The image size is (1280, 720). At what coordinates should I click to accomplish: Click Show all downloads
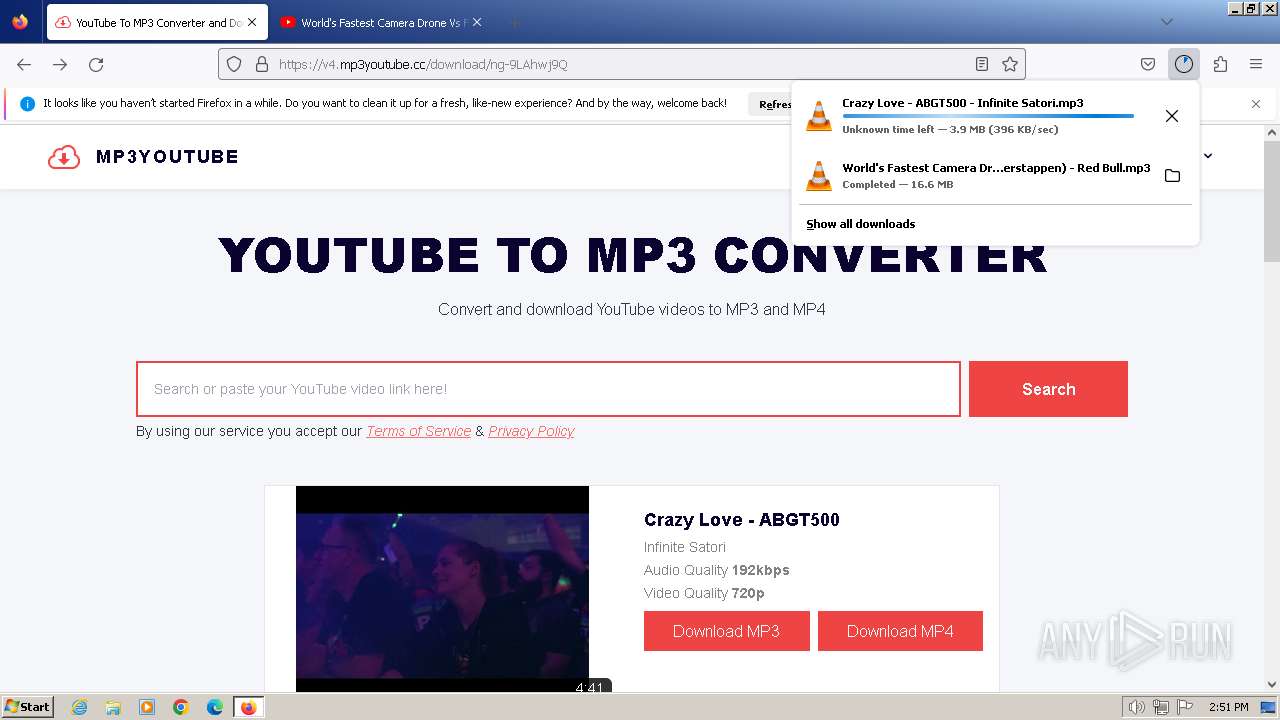[861, 224]
